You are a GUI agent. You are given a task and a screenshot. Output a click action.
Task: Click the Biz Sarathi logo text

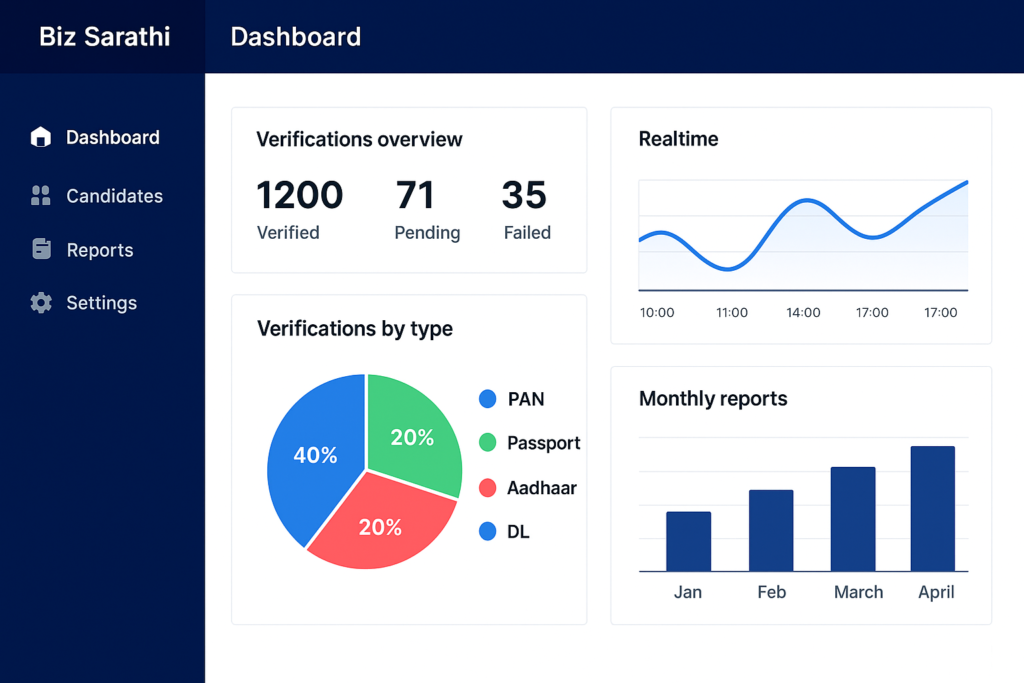(104, 37)
